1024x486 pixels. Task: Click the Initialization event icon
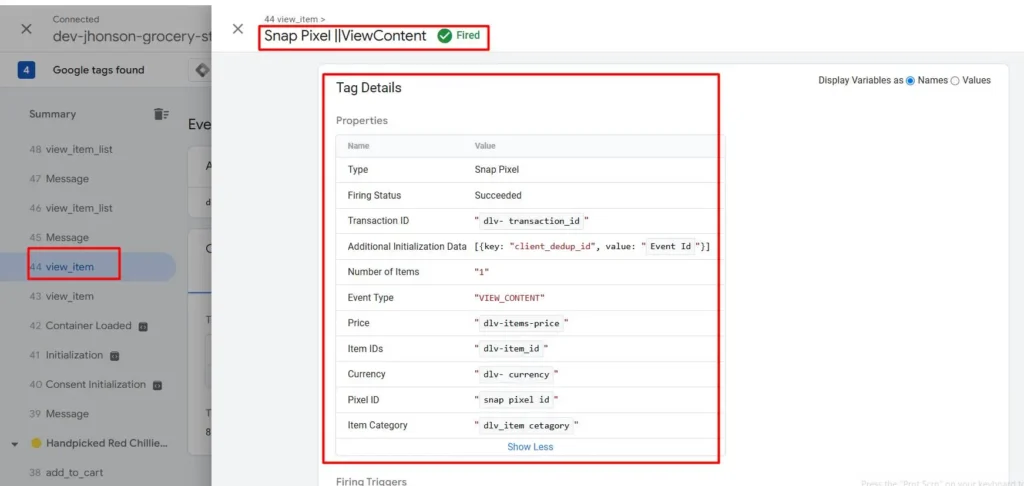(114, 355)
